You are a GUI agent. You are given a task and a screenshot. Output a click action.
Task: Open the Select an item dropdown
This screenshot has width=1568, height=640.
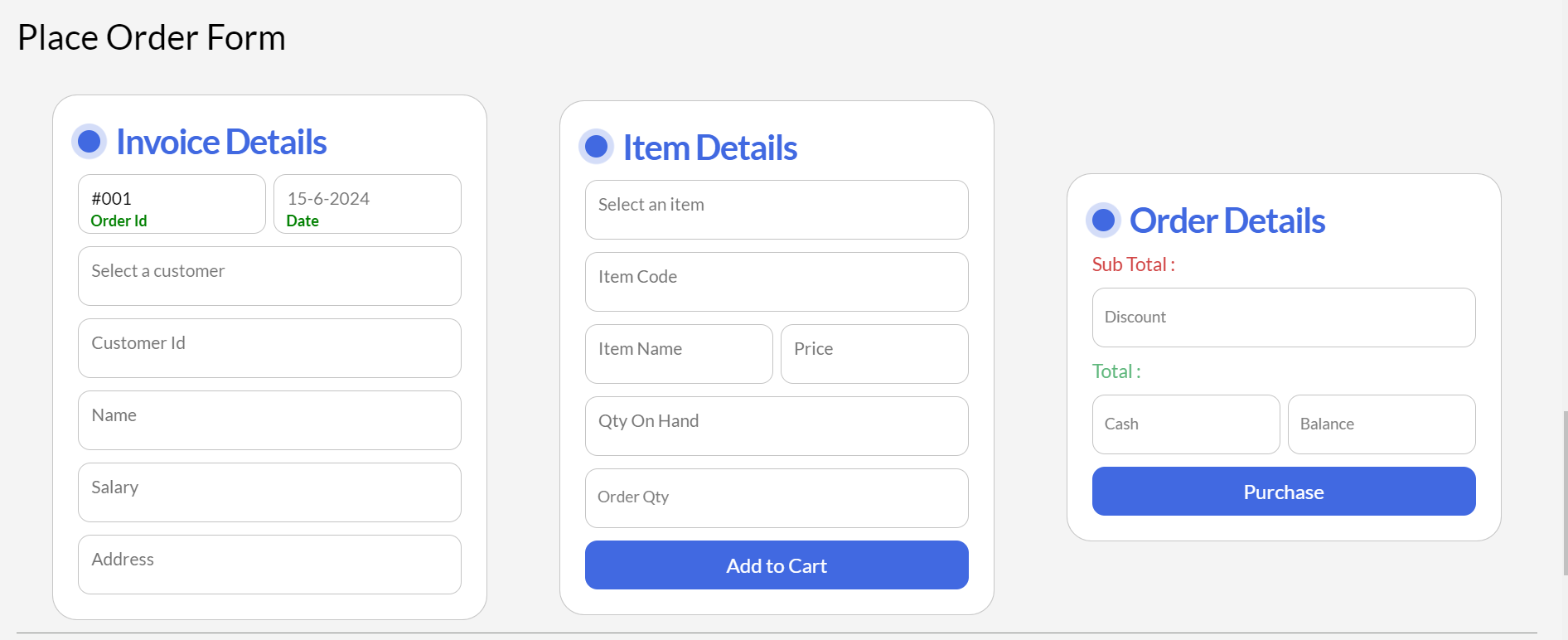point(777,210)
